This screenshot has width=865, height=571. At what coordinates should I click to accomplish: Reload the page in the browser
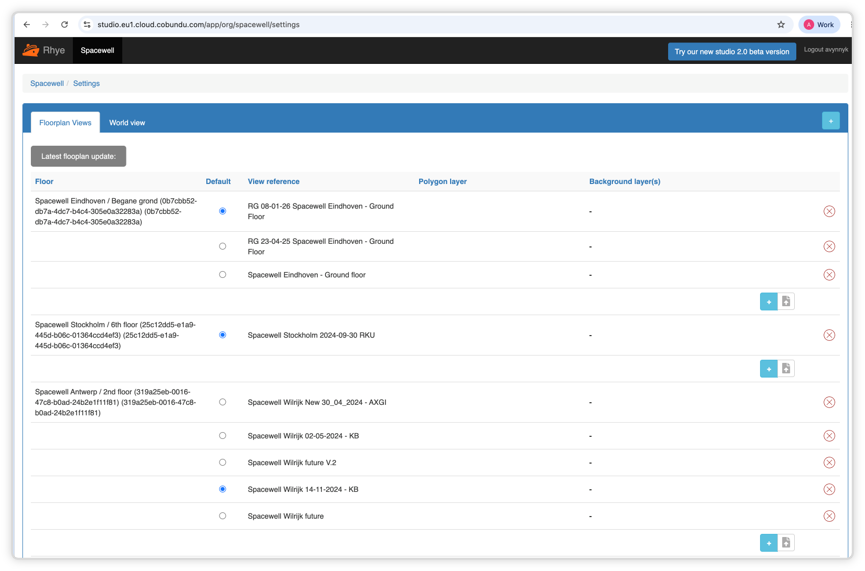[65, 25]
